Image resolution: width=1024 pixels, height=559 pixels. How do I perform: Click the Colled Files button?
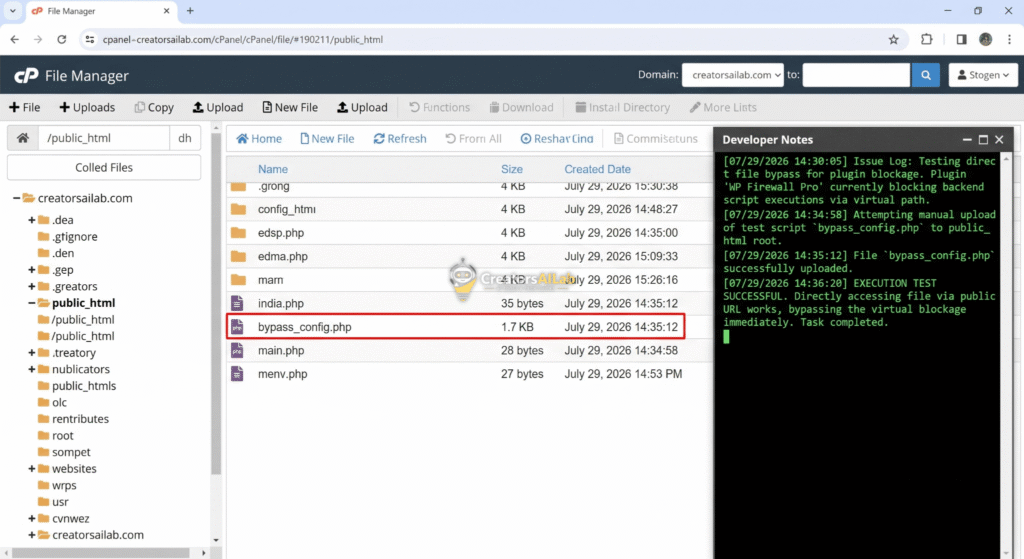coord(104,168)
